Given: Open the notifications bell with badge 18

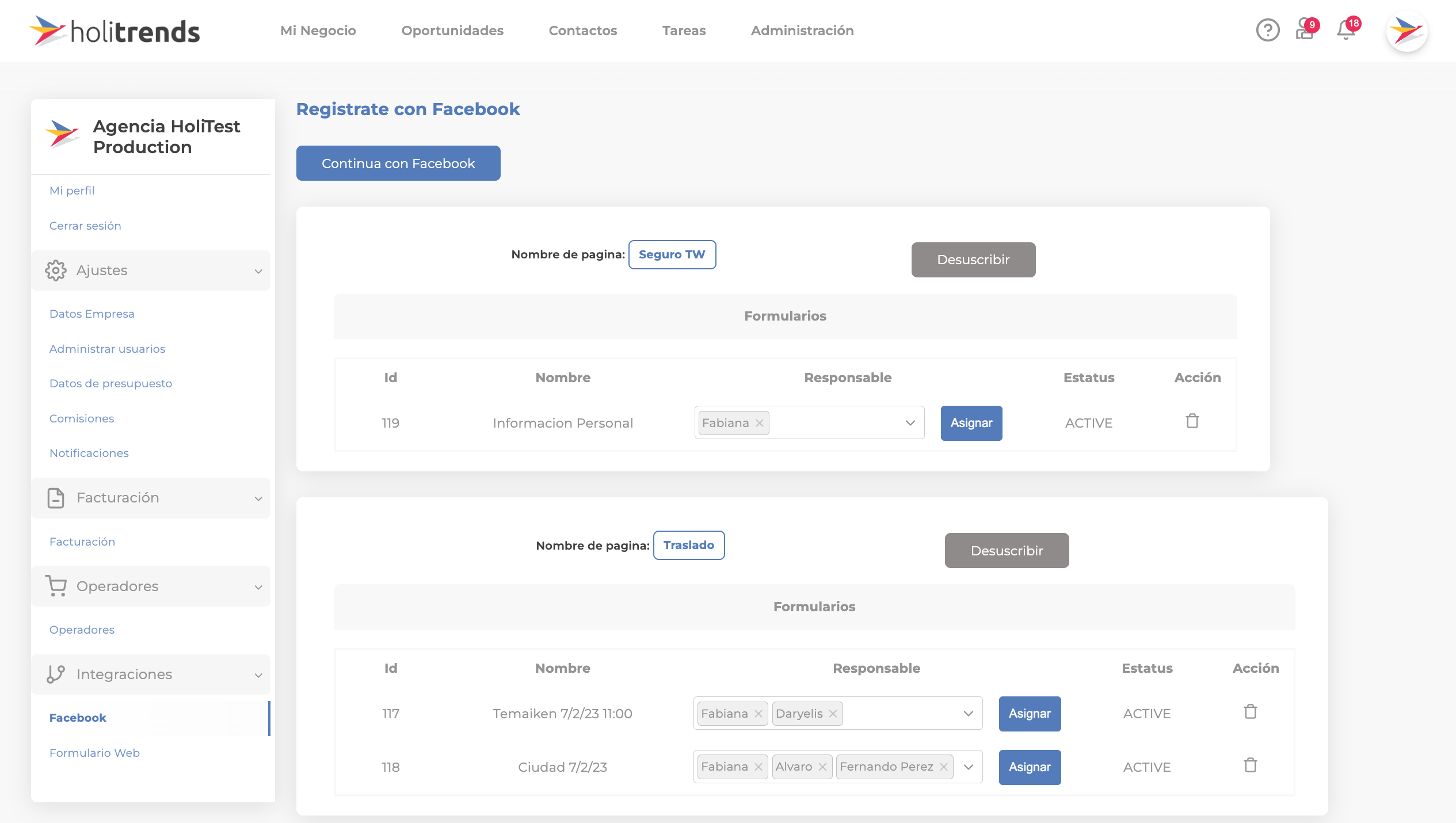Looking at the screenshot, I should [1347, 29].
